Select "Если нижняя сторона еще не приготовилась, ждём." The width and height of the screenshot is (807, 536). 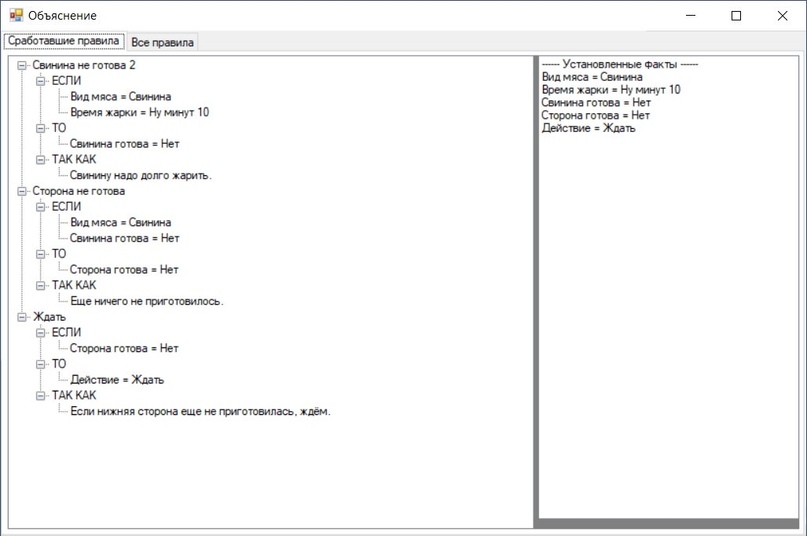200,412
